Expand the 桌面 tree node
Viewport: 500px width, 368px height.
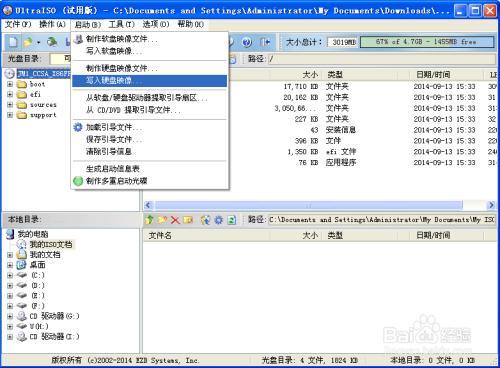10,265
